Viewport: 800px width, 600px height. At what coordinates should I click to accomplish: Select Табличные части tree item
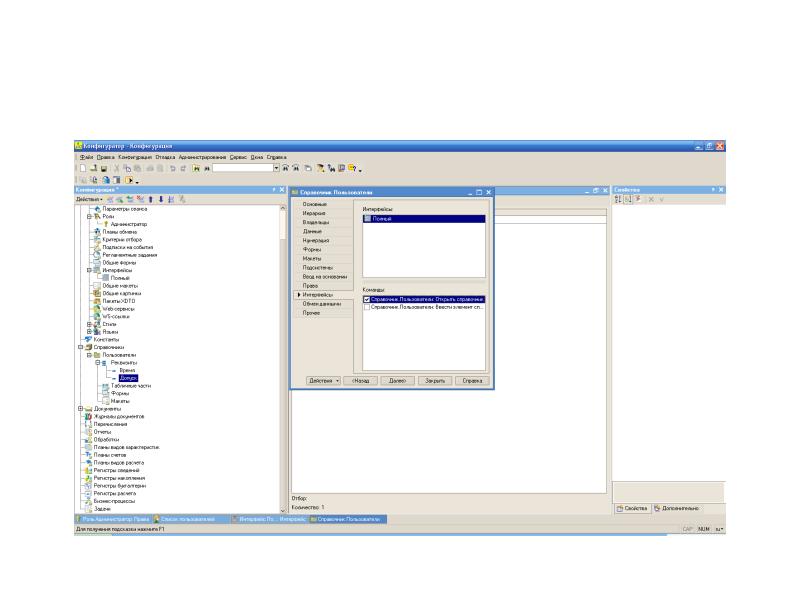131,386
